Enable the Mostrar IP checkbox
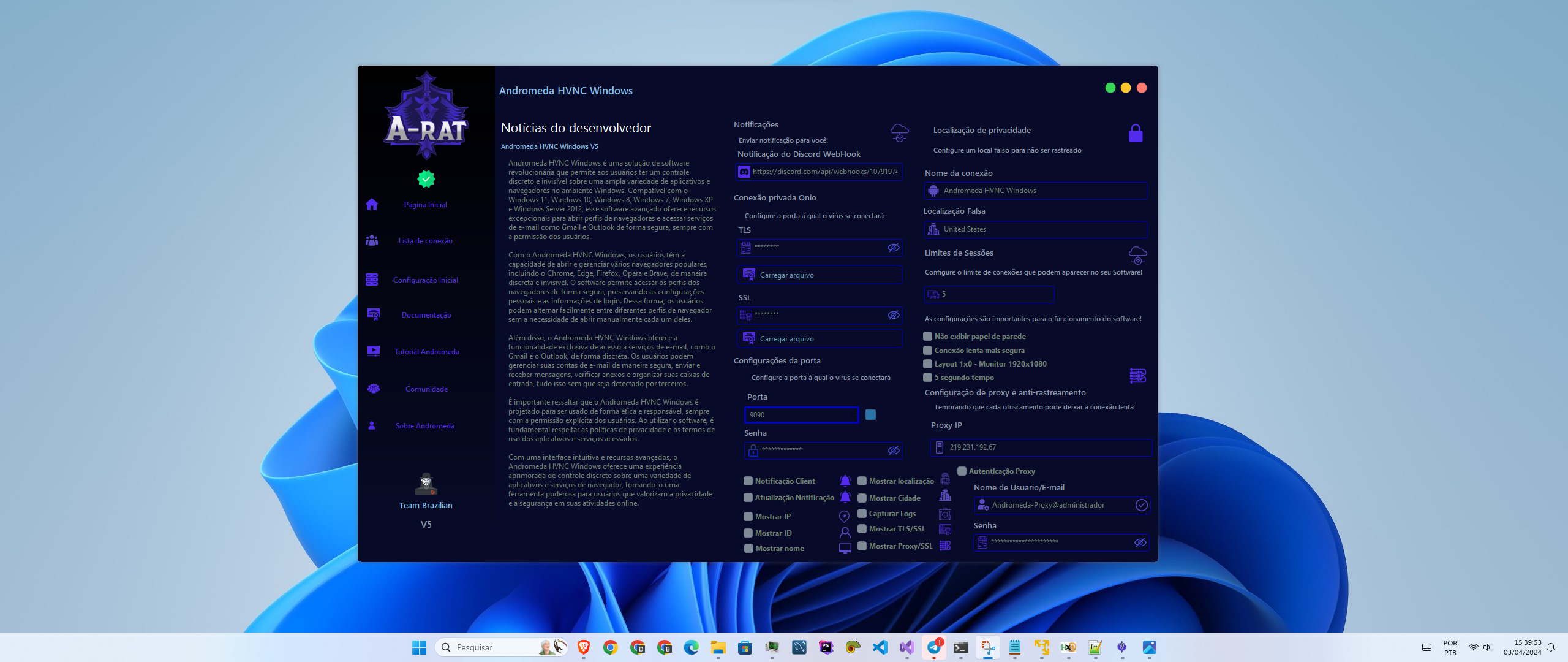Image resolution: width=1568 pixels, height=662 pixels. pyautogui.click(x=748, y=516)
